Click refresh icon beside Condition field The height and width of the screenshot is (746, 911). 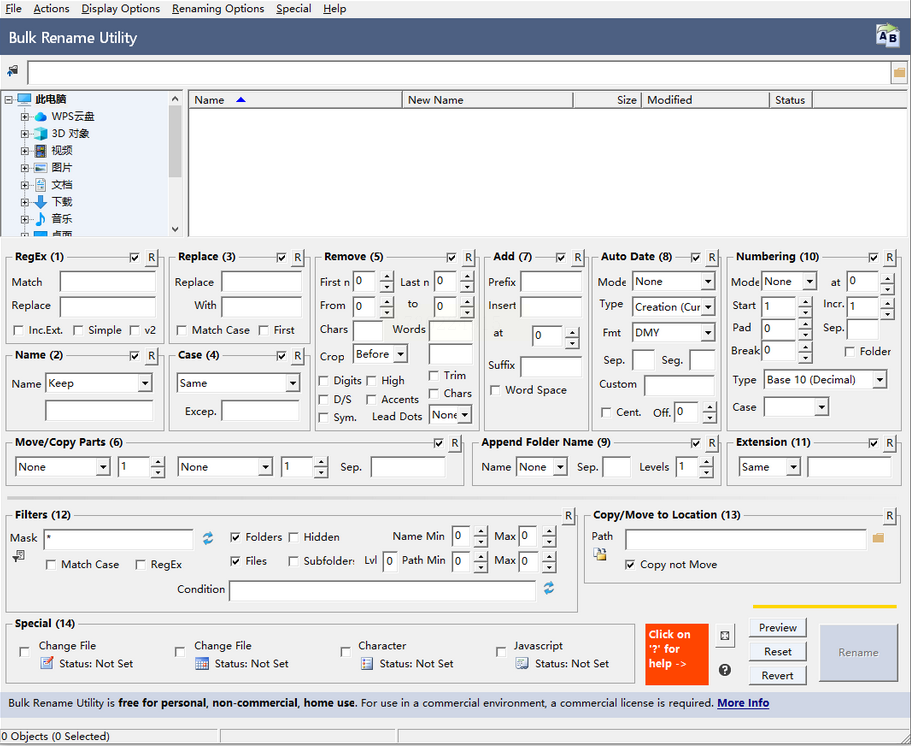click(549, 588)
